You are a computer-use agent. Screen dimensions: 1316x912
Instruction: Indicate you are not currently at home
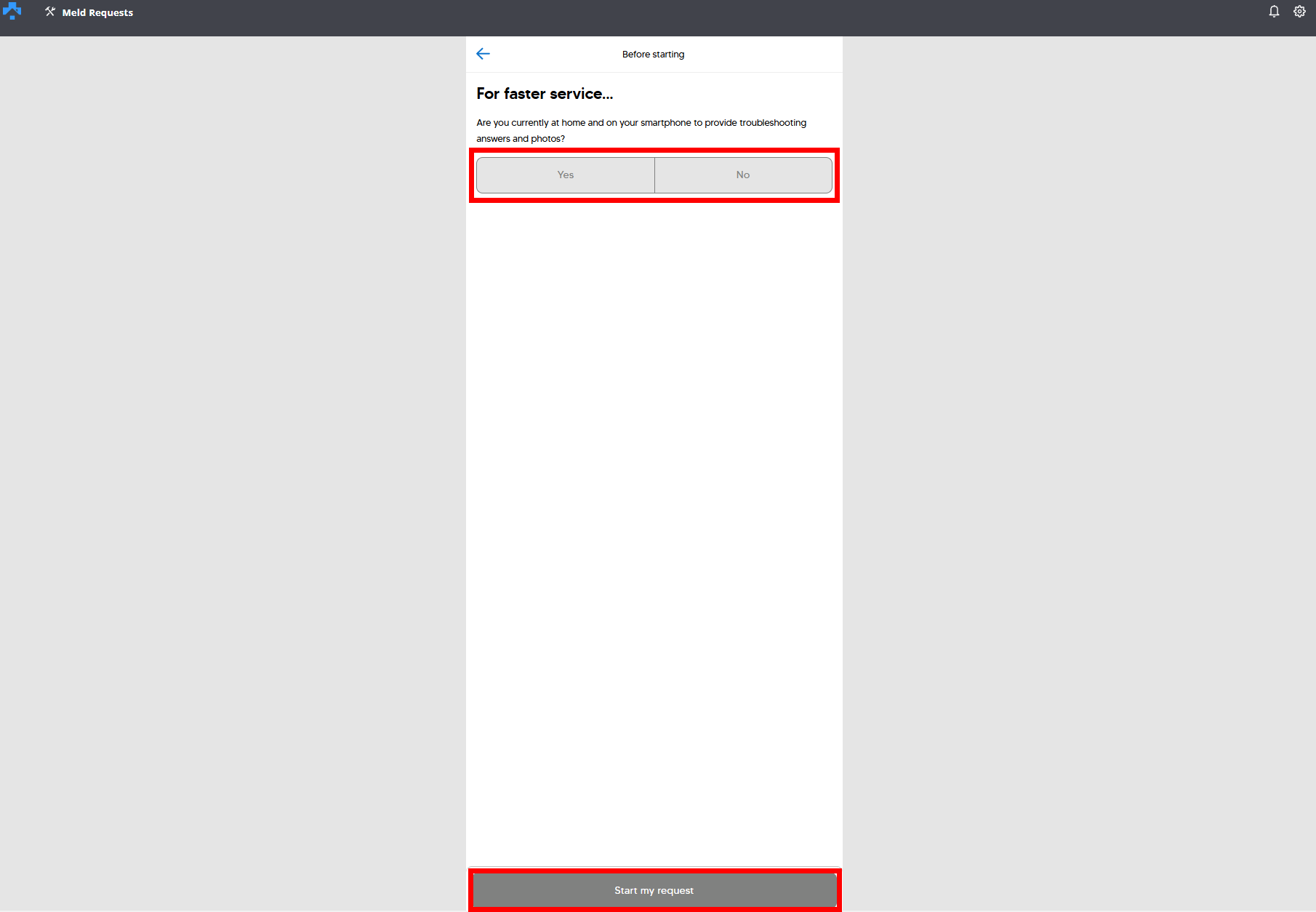pos(743,175)
